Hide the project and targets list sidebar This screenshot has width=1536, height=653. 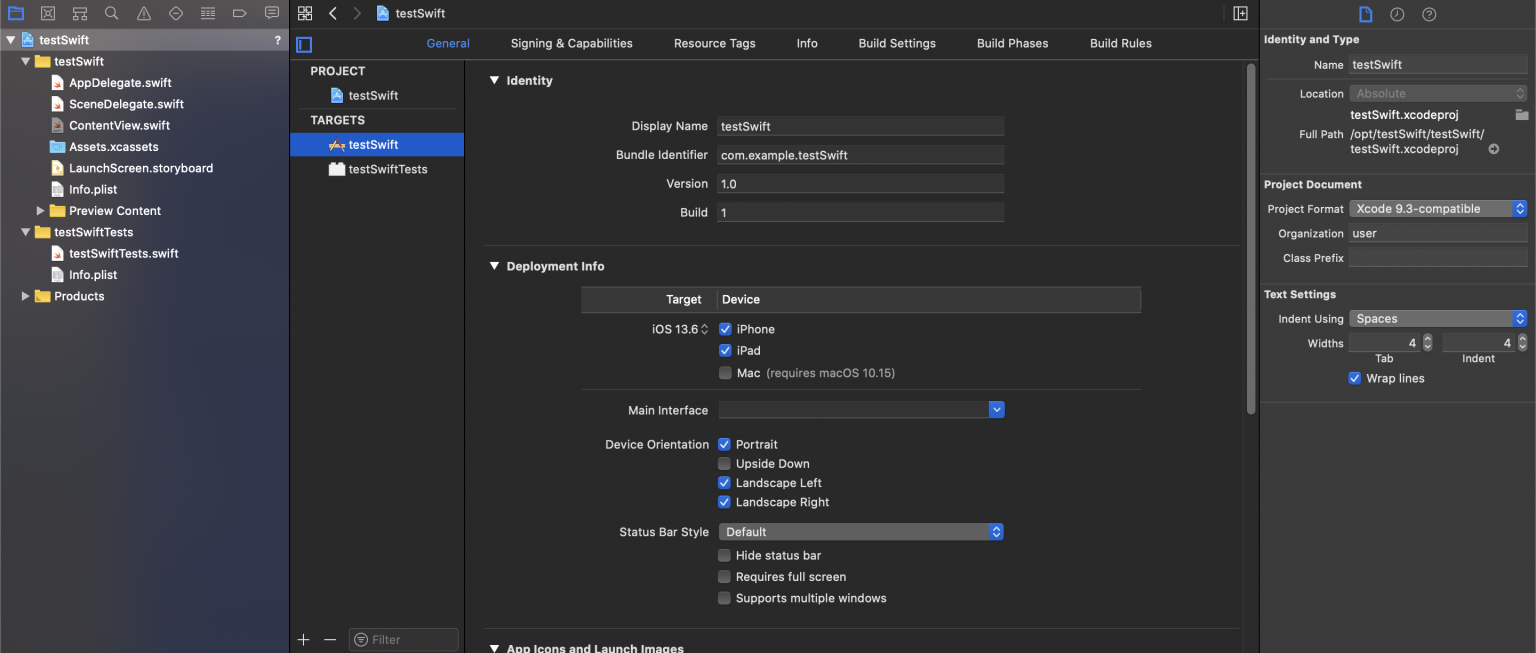coord(304,44)
